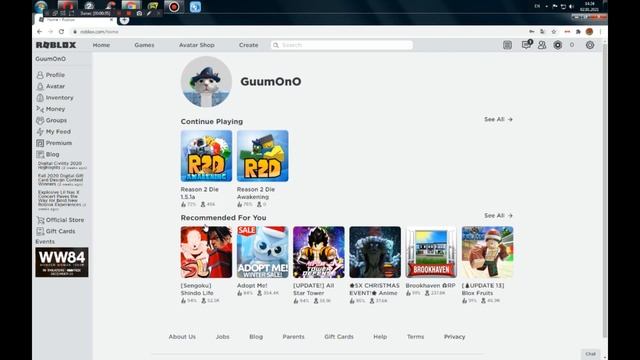This screenshot has height=360, width=640.
Task: Open Gift Cards in sidebar
Action: tap(56, 231)
